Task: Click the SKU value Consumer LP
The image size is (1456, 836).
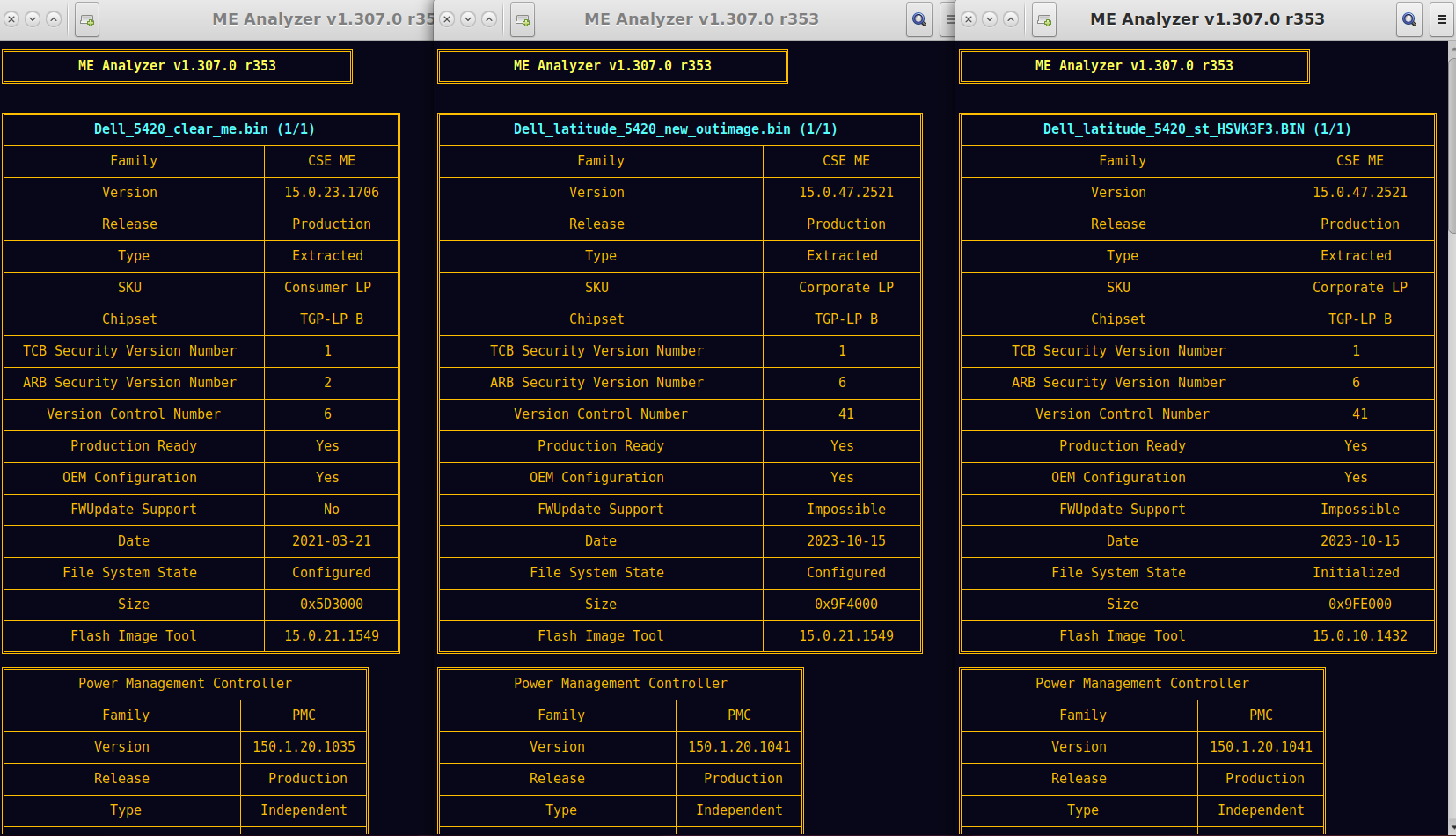Action: click(327, 288)
